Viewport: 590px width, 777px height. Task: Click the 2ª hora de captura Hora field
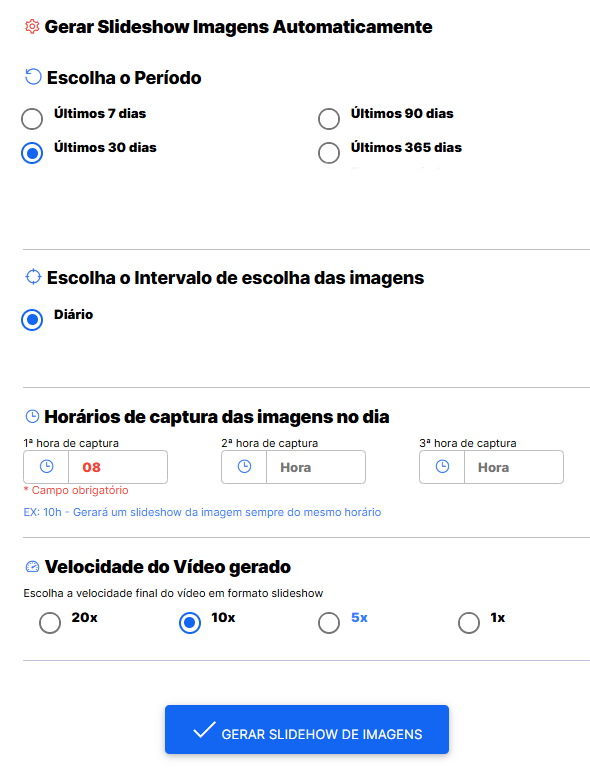point(316,467)
